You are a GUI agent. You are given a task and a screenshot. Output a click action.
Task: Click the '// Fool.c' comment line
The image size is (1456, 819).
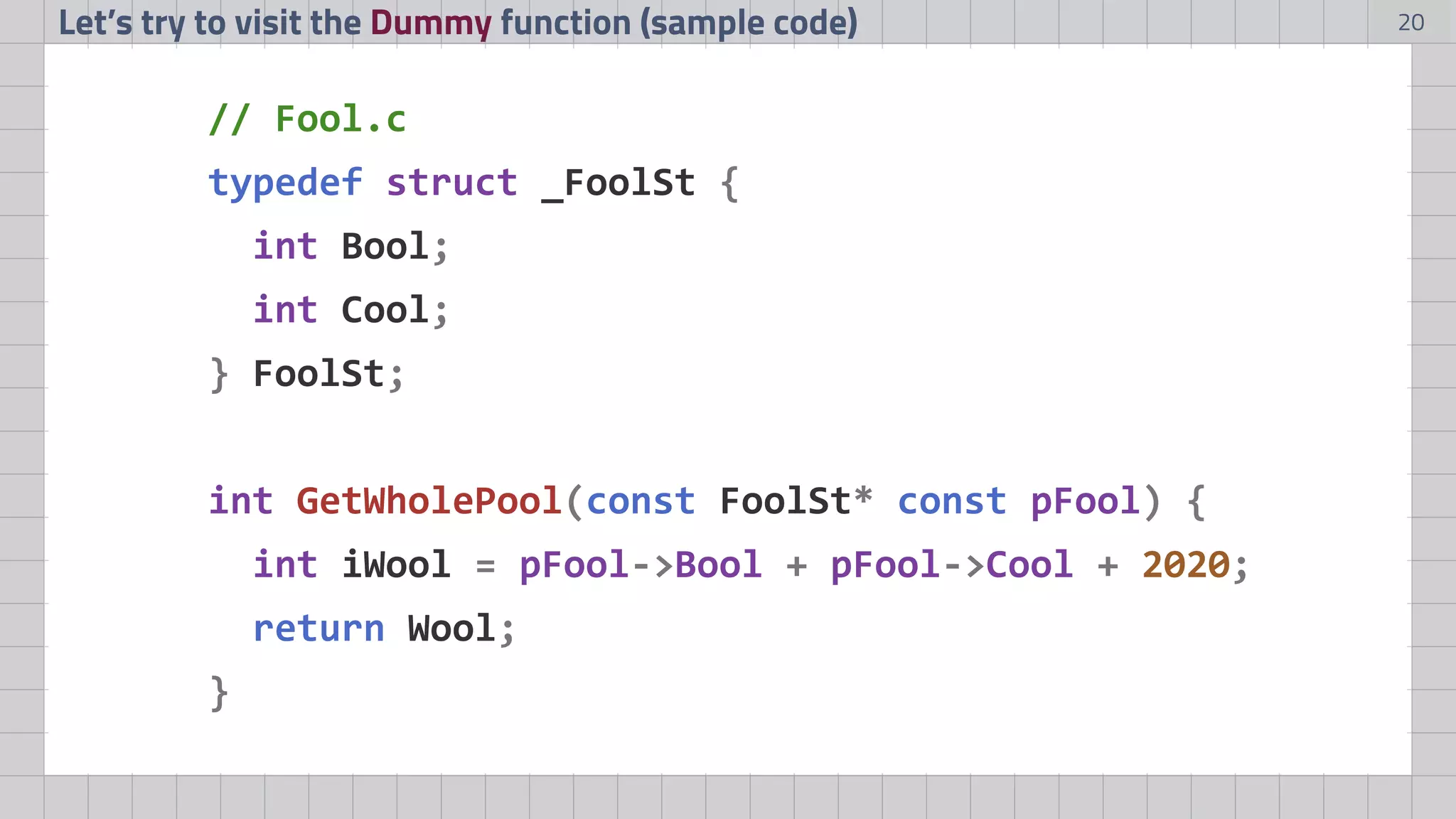(x=307, y=119)
